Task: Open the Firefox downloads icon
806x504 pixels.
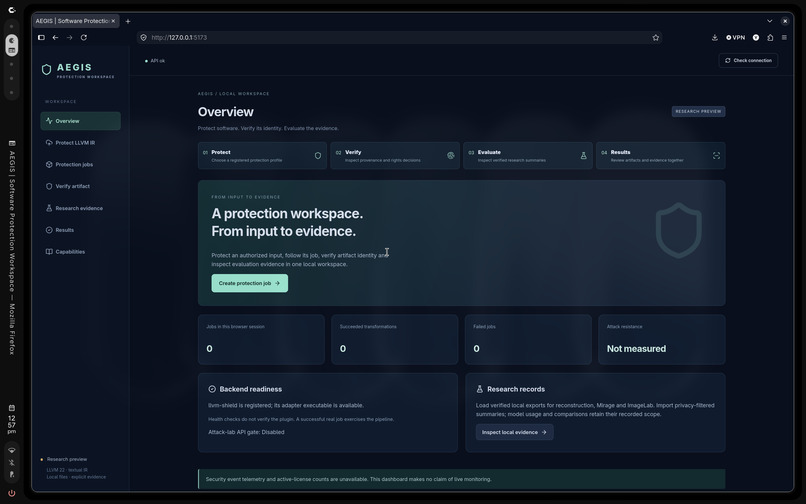Action: click(x=715, y=38)
